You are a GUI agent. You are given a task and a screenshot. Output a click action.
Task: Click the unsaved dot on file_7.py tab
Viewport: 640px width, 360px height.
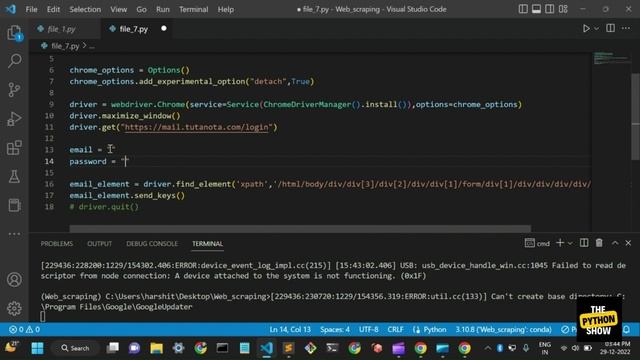164,28
